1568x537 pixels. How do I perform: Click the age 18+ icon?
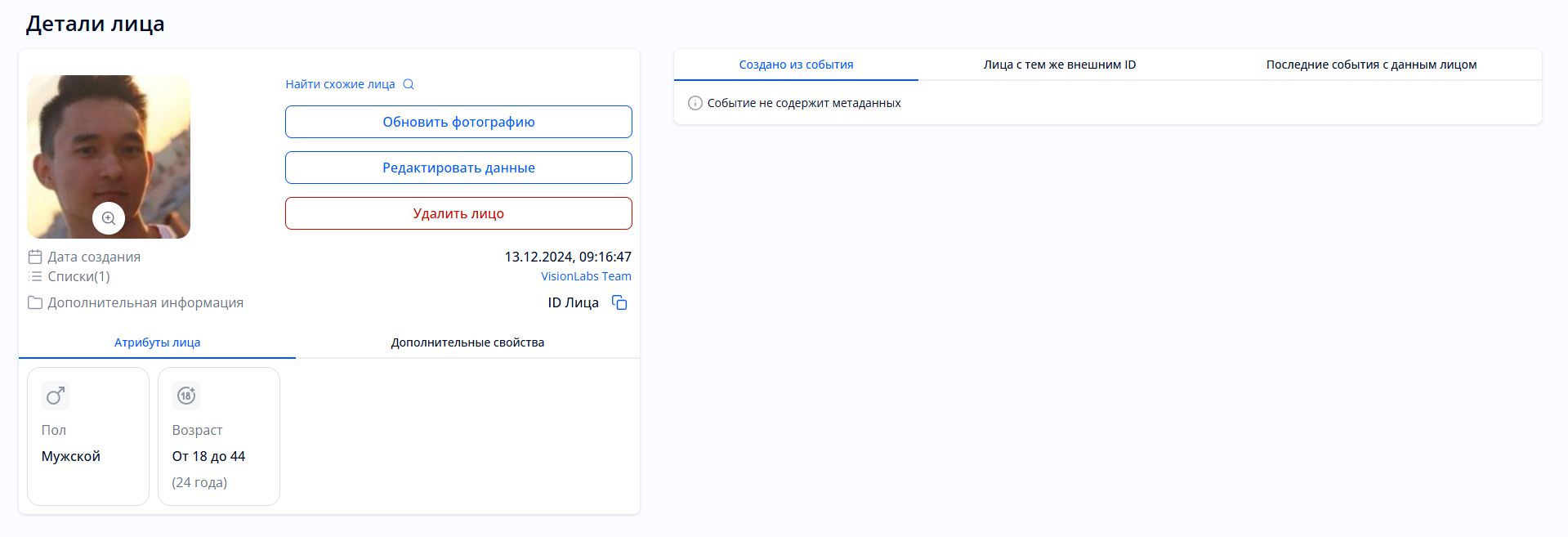tap(186, 396)
